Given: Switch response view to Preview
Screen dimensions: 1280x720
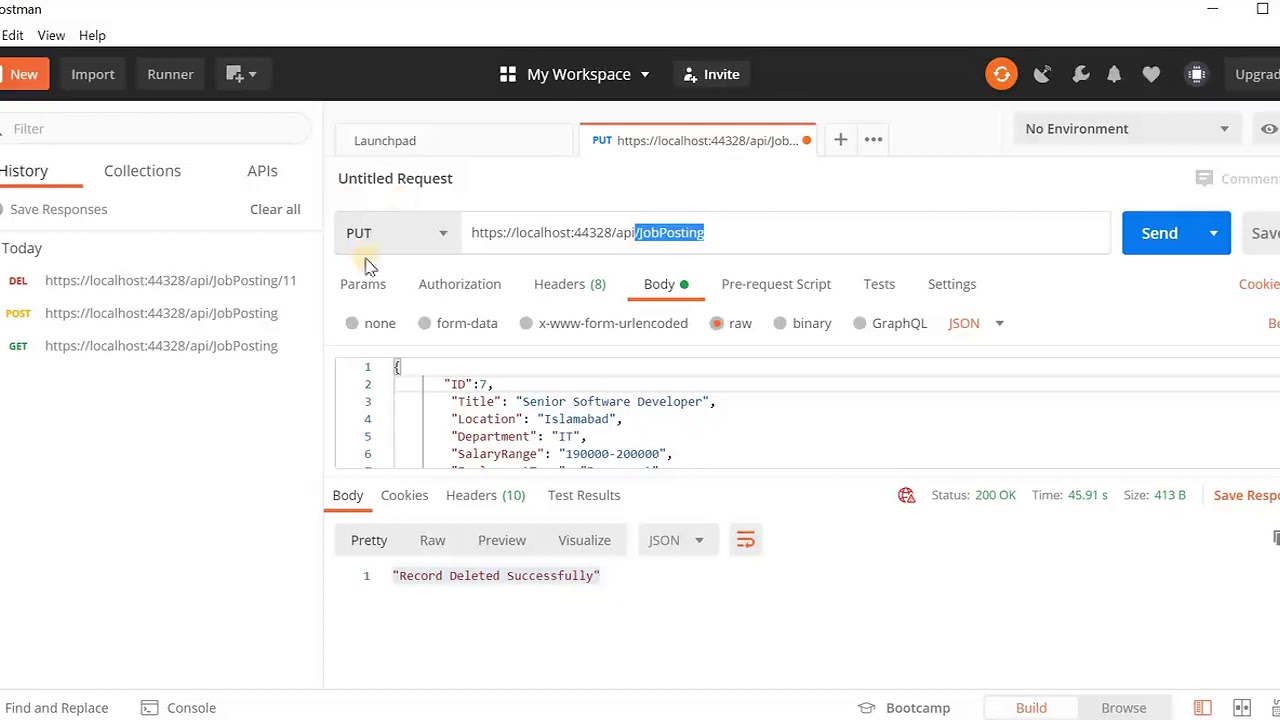Looking at the screenshot, I should click(x=502, y=540).
